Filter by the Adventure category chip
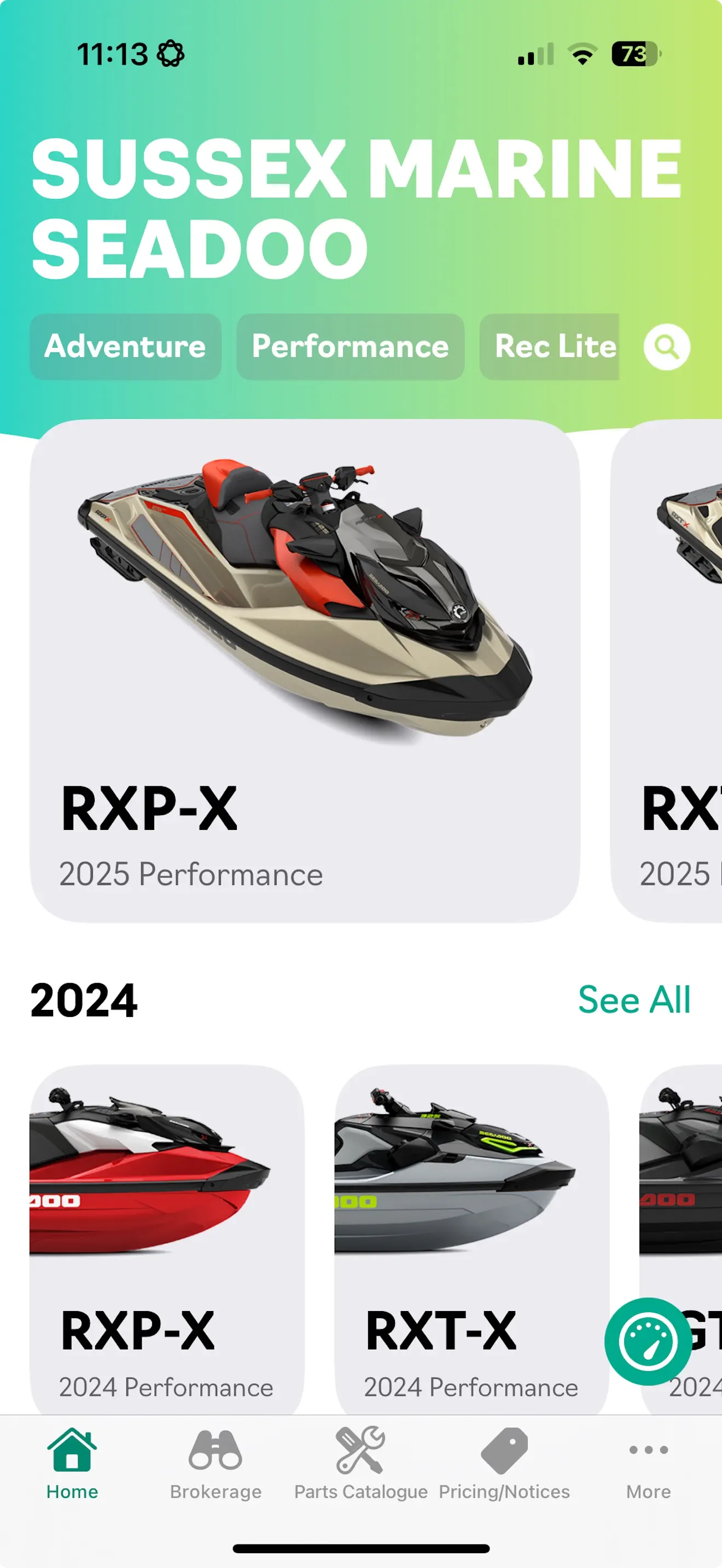The image size is (722, 1568). 125,347
